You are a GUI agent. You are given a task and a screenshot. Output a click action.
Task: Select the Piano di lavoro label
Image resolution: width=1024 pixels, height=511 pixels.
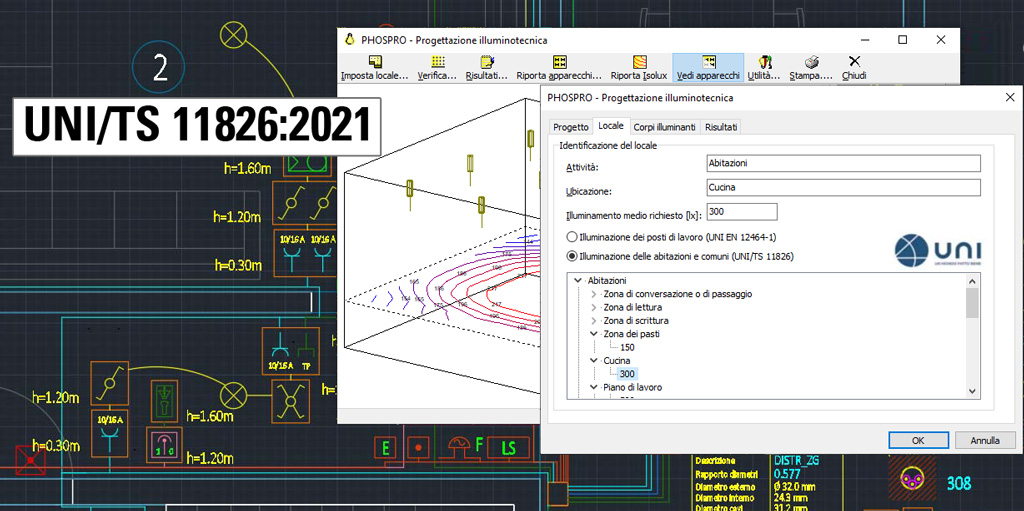(633, 387)
